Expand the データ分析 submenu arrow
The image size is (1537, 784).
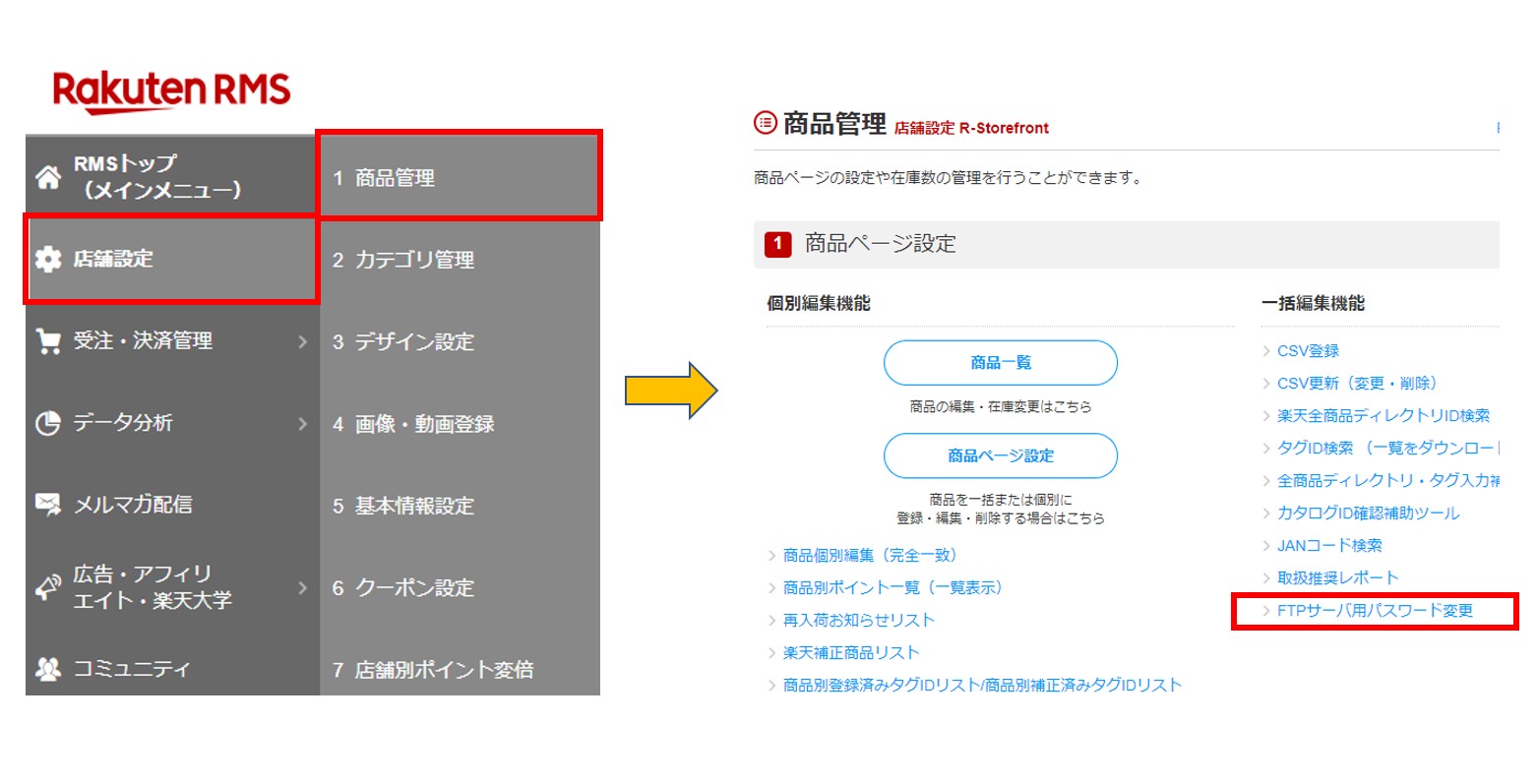pos(302,424)
